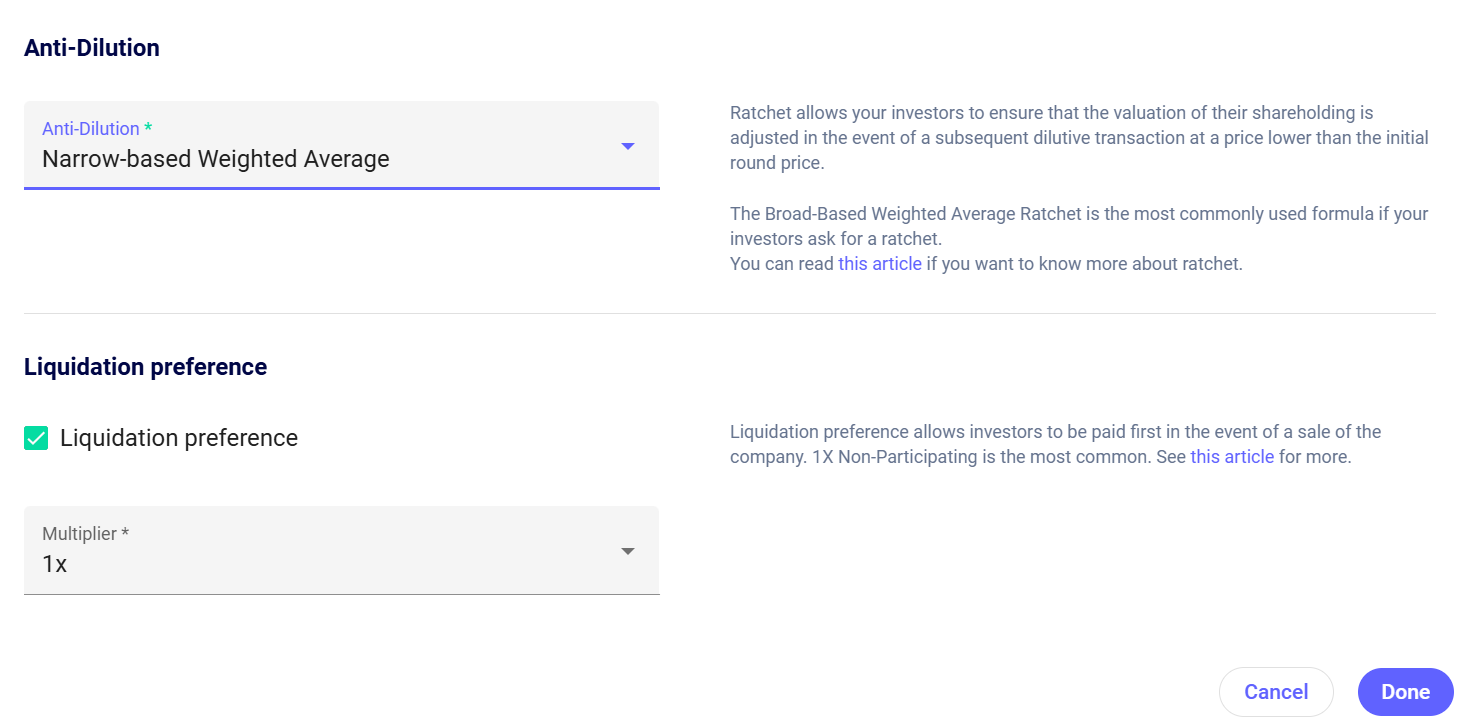The image size is (1476, 723).
Task: Confirm with the Done button
Action: (1405, 692)
